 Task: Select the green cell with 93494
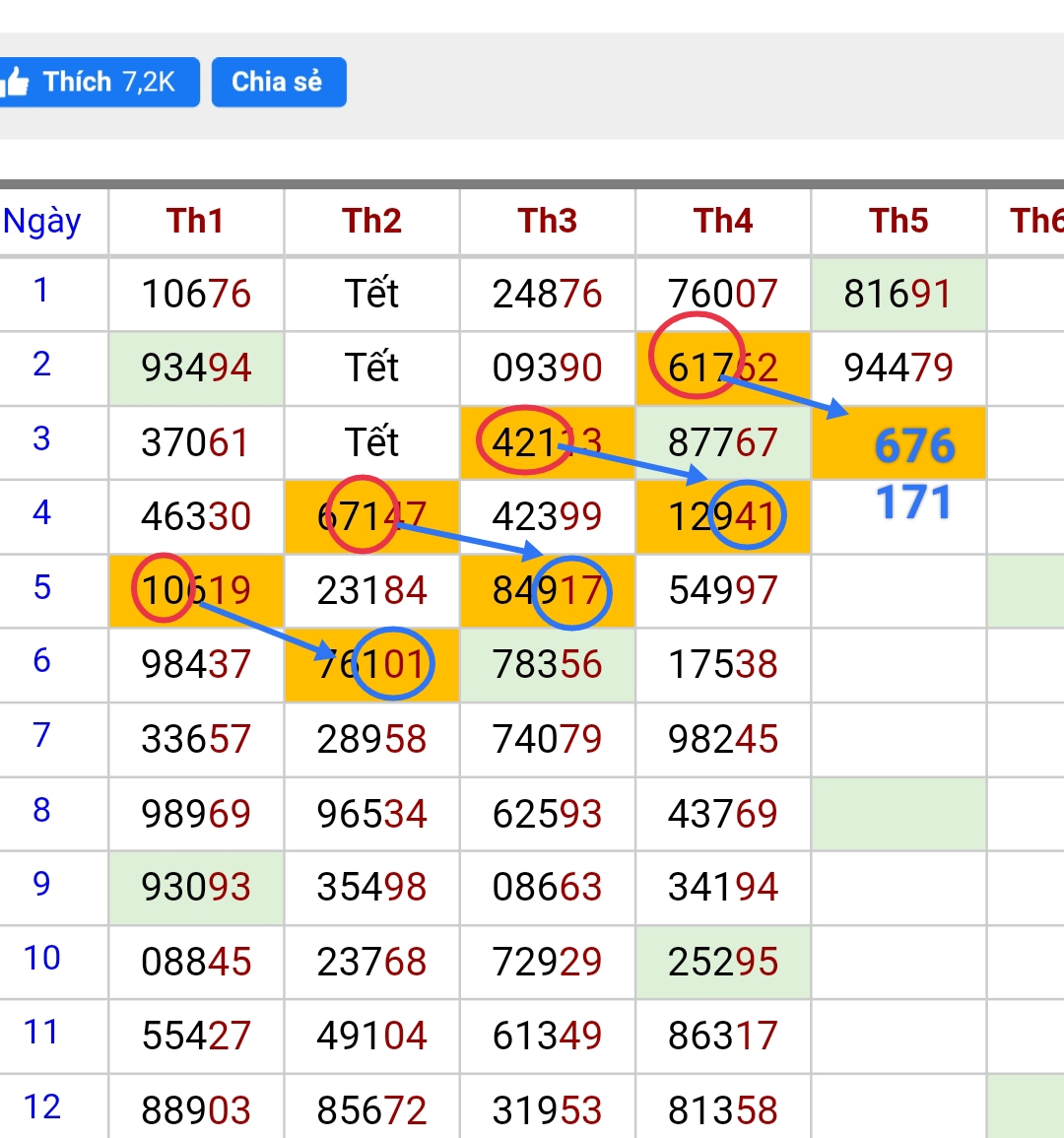(x=196, y=368)
